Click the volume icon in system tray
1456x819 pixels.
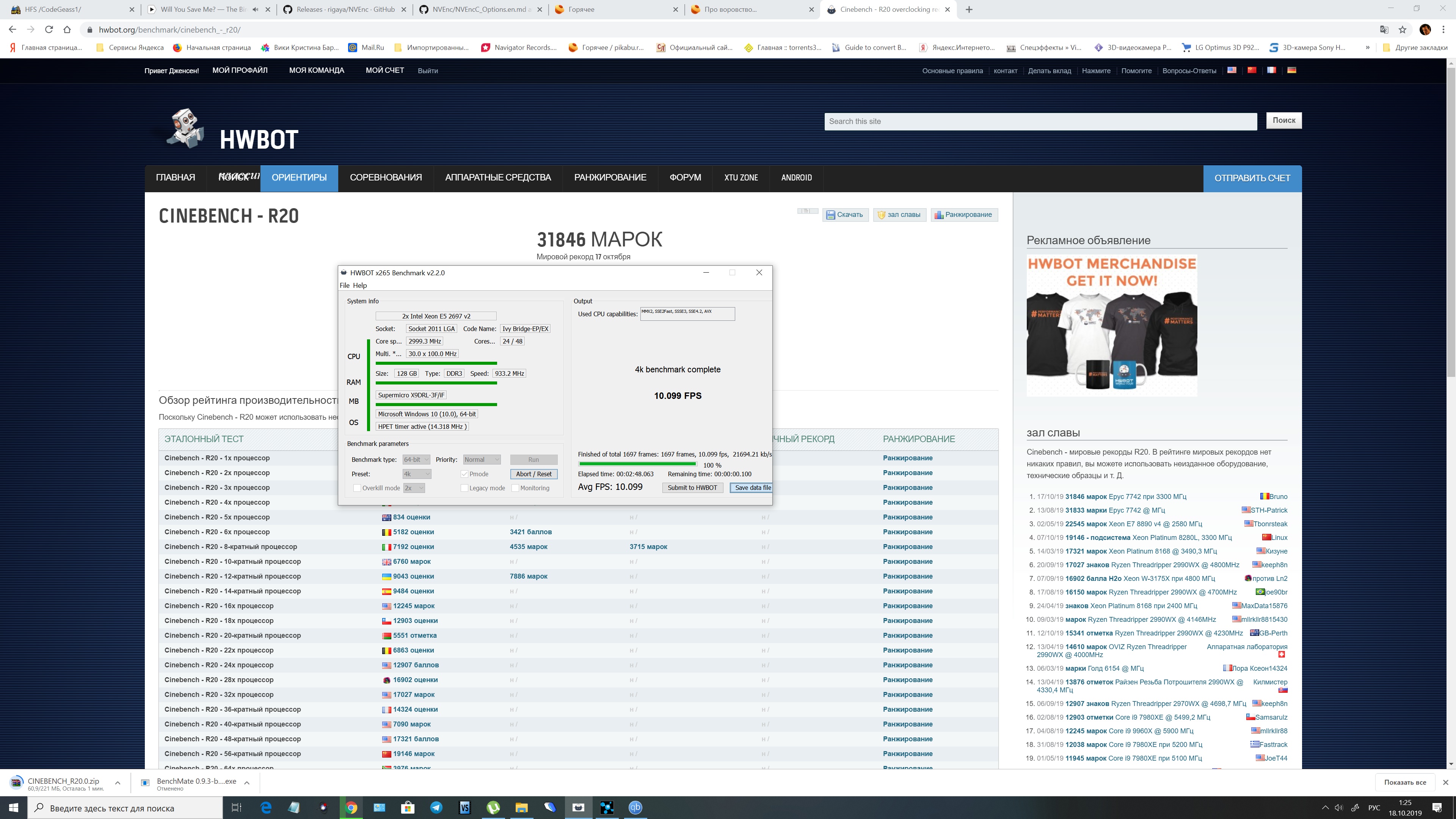click(1339, 807)
